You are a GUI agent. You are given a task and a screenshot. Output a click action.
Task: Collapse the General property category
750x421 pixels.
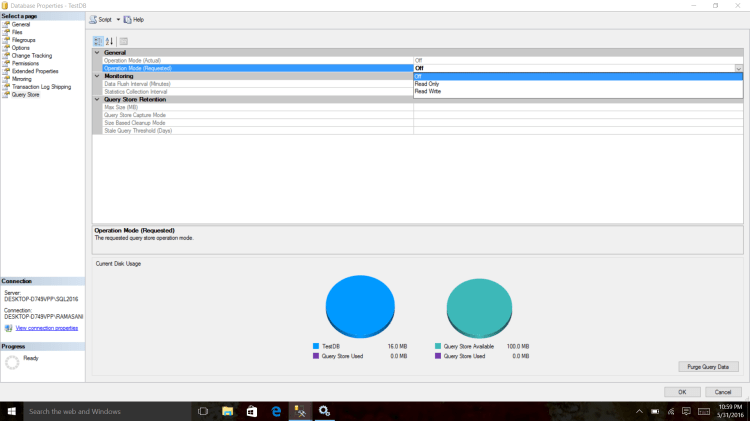click(x=97, y=53)
